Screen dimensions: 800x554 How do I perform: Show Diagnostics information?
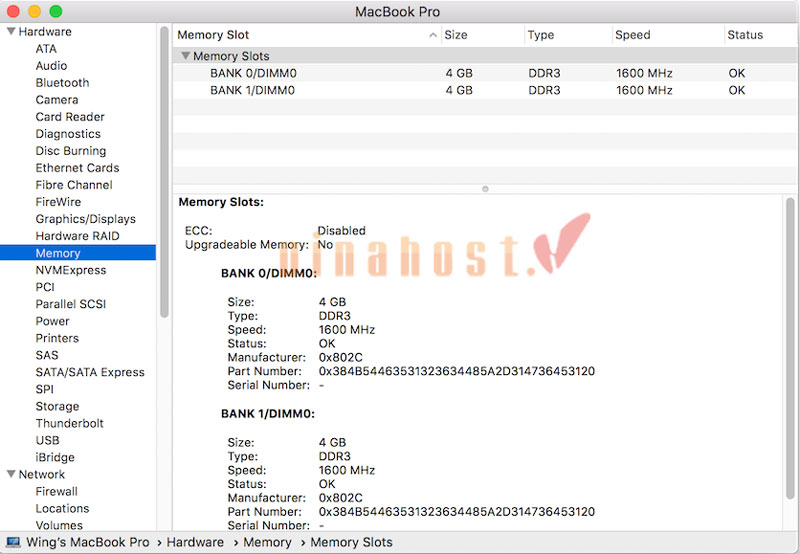coord(68,134)
